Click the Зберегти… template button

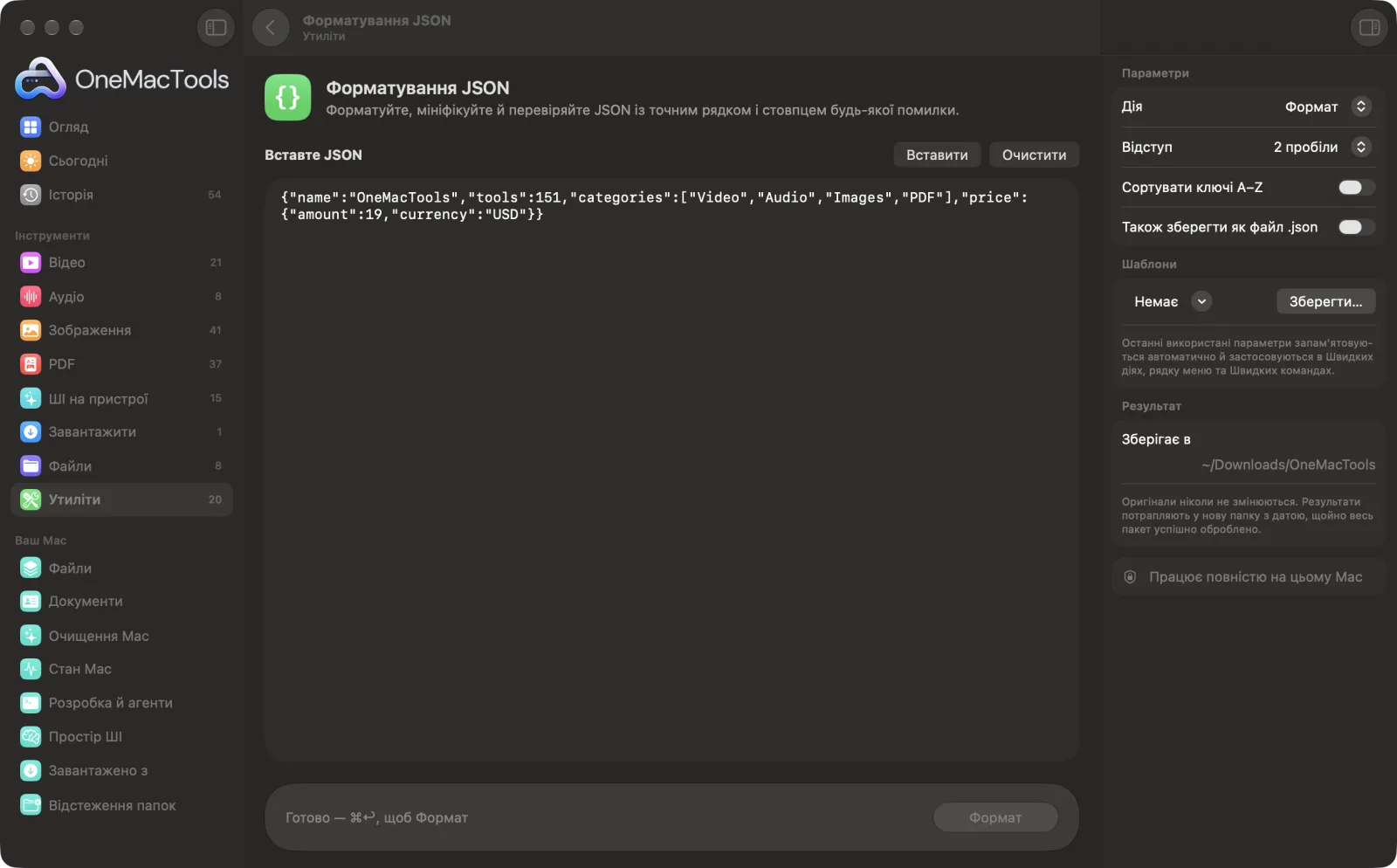(x=1325, y=301)
